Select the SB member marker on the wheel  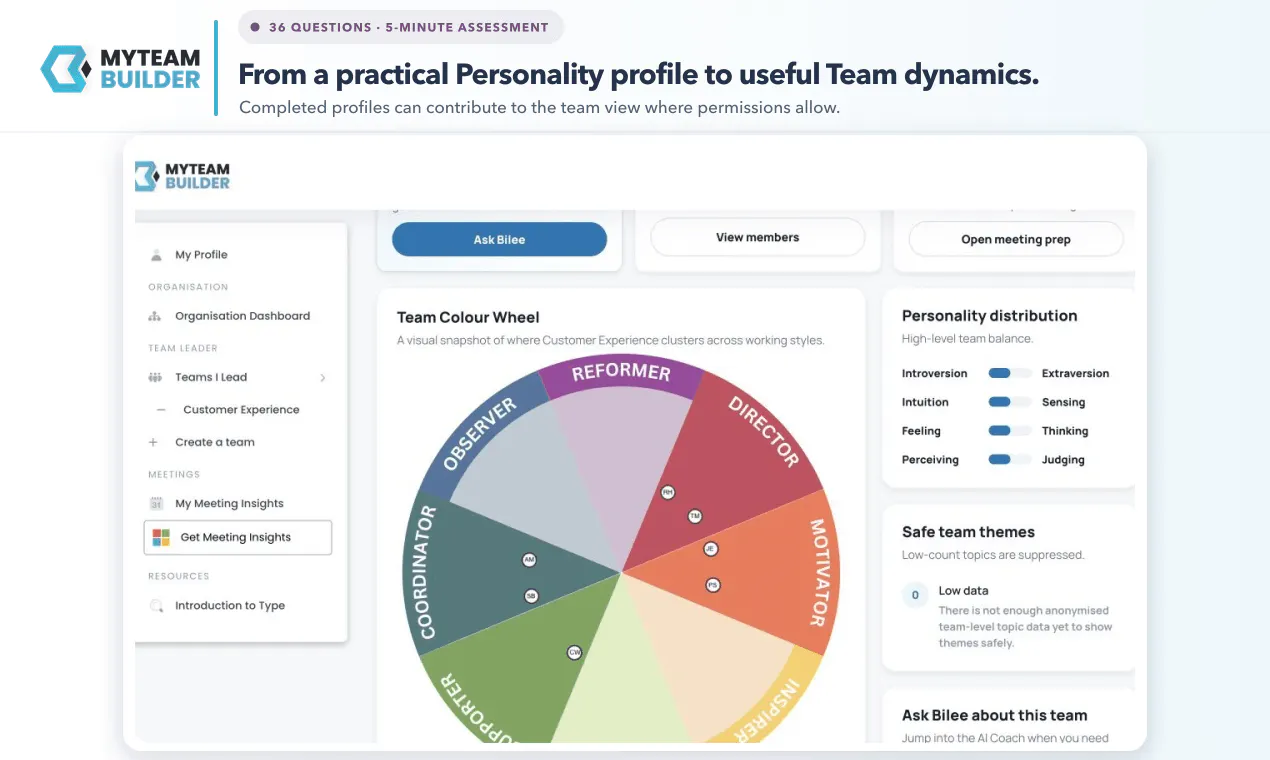point(531,596)
